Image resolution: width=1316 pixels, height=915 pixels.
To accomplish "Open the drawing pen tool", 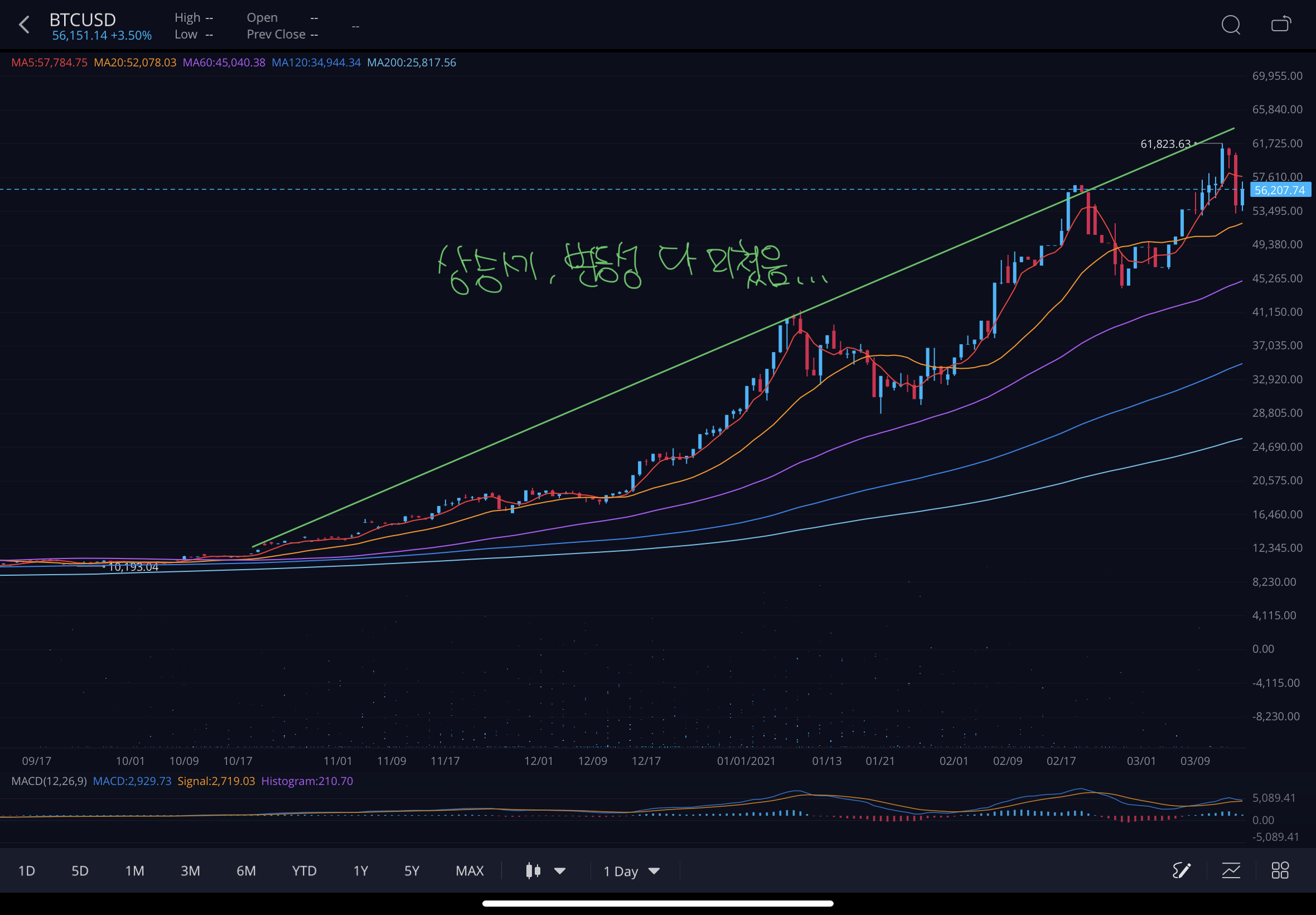I will tap(1182, 871).
